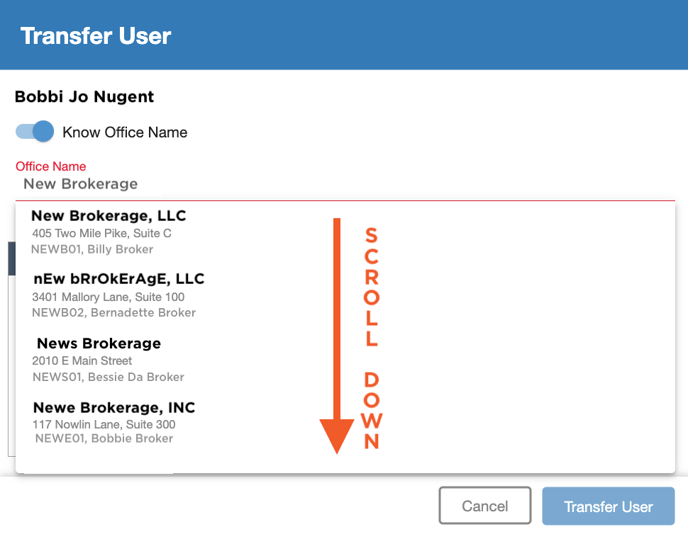Click NEWB01, Billy Broker entry line
Viewport: 688px width, 534px height.
(x=92, y=249)
